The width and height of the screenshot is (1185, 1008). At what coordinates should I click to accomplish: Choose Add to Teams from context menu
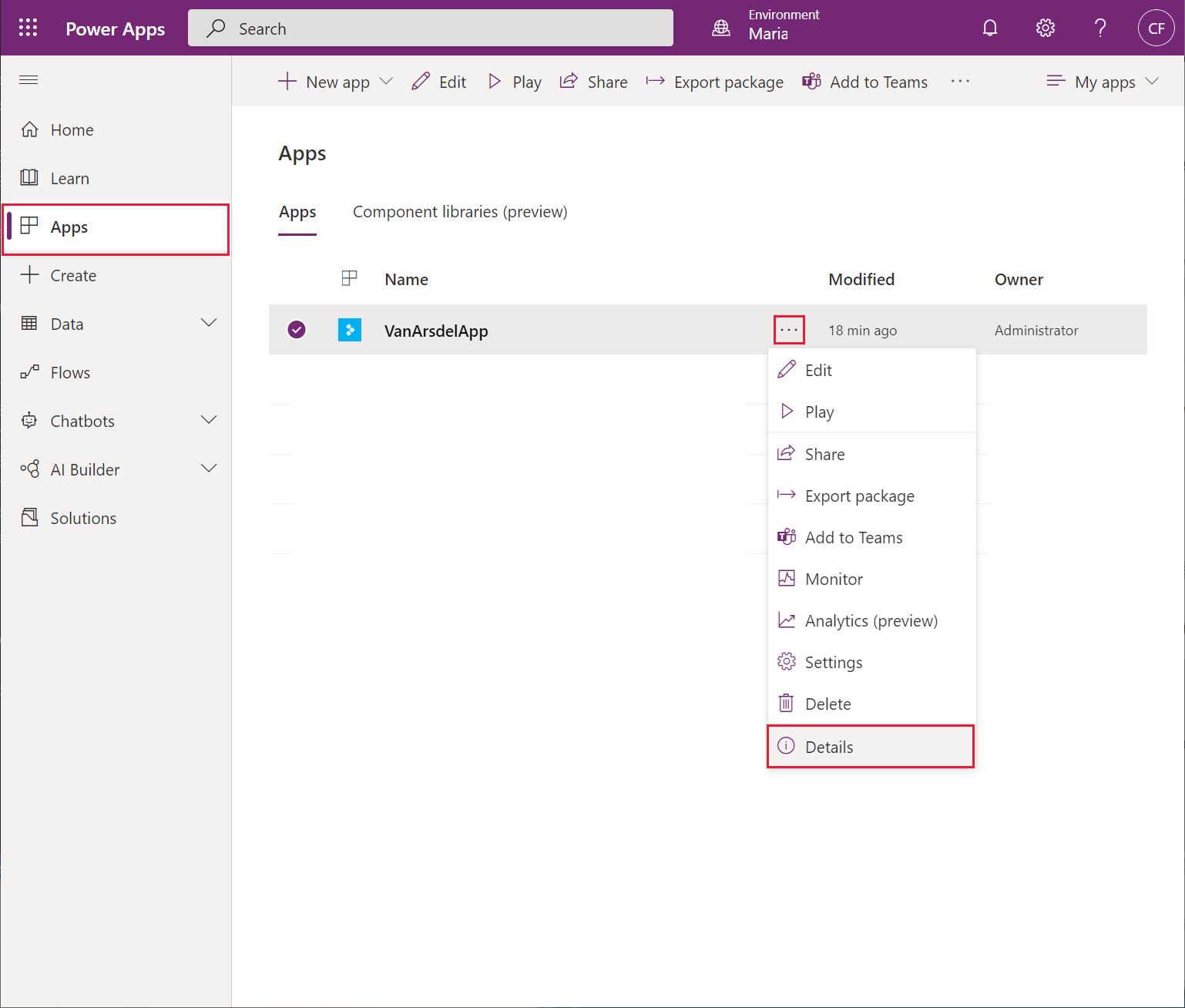point(871,537)
